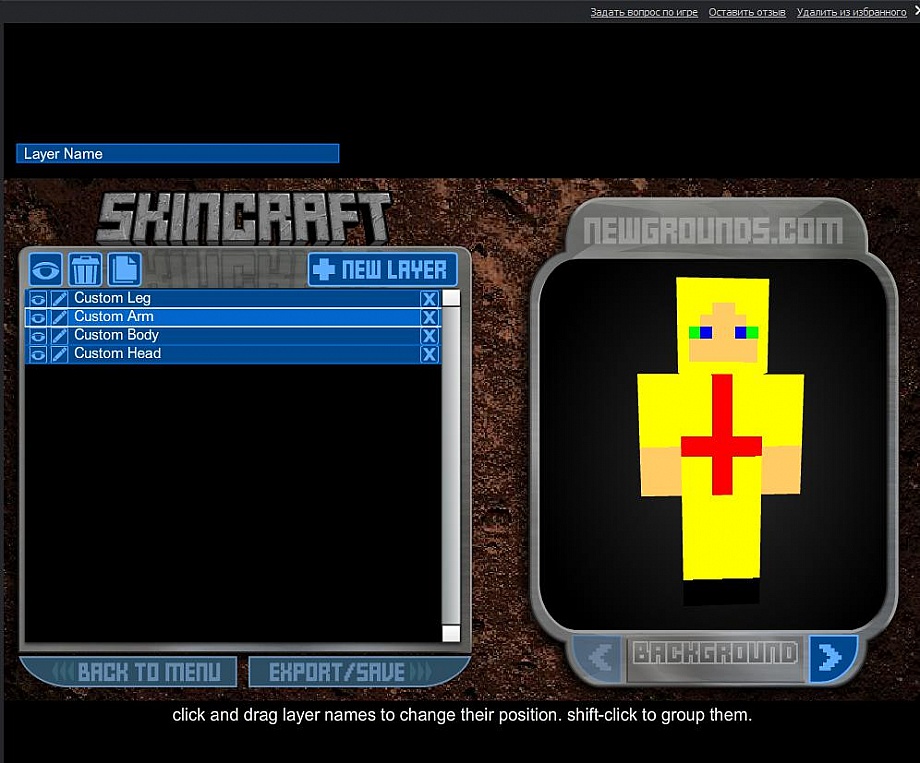Open 'Оставить отзыв' link

[747, 12]
